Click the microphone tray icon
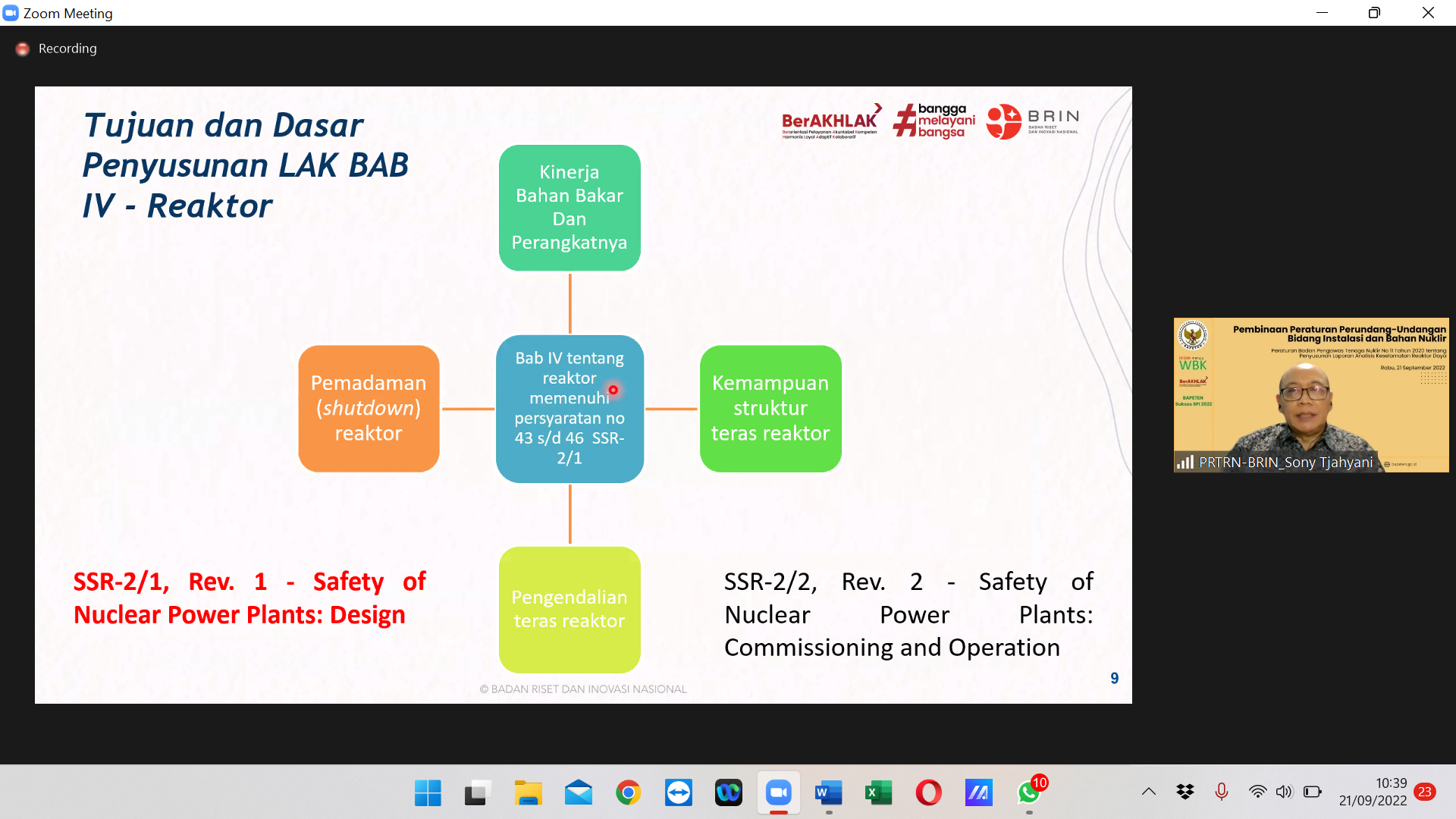 1221,792
